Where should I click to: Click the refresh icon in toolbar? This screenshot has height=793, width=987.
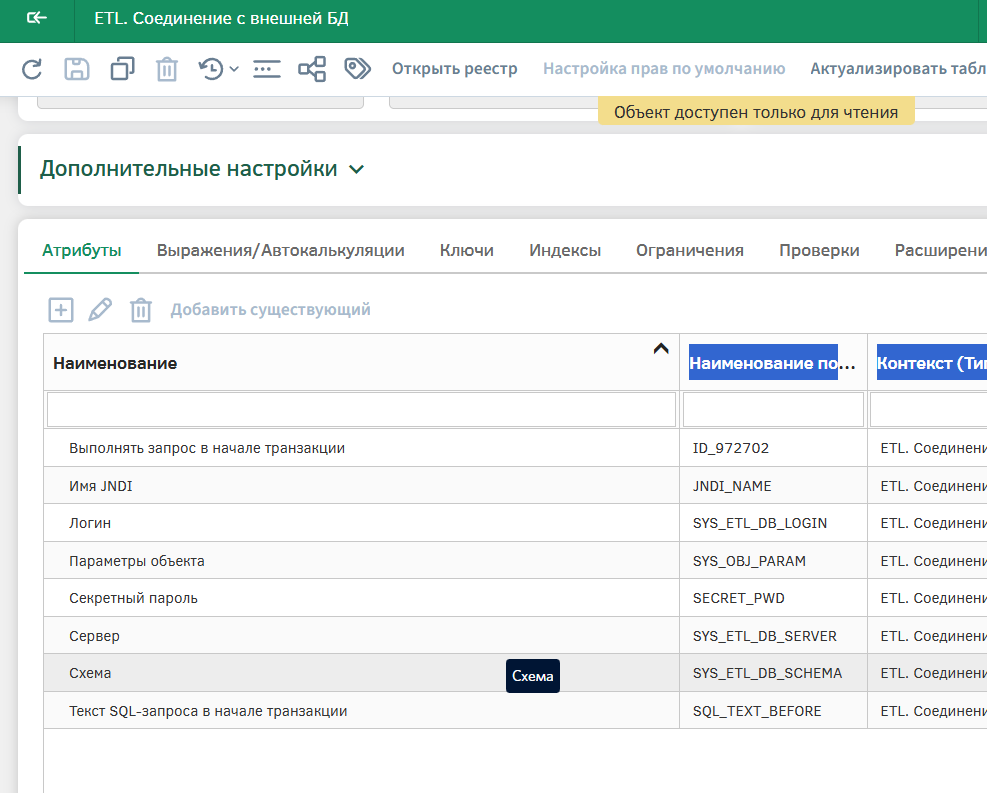tap(32, 69)
